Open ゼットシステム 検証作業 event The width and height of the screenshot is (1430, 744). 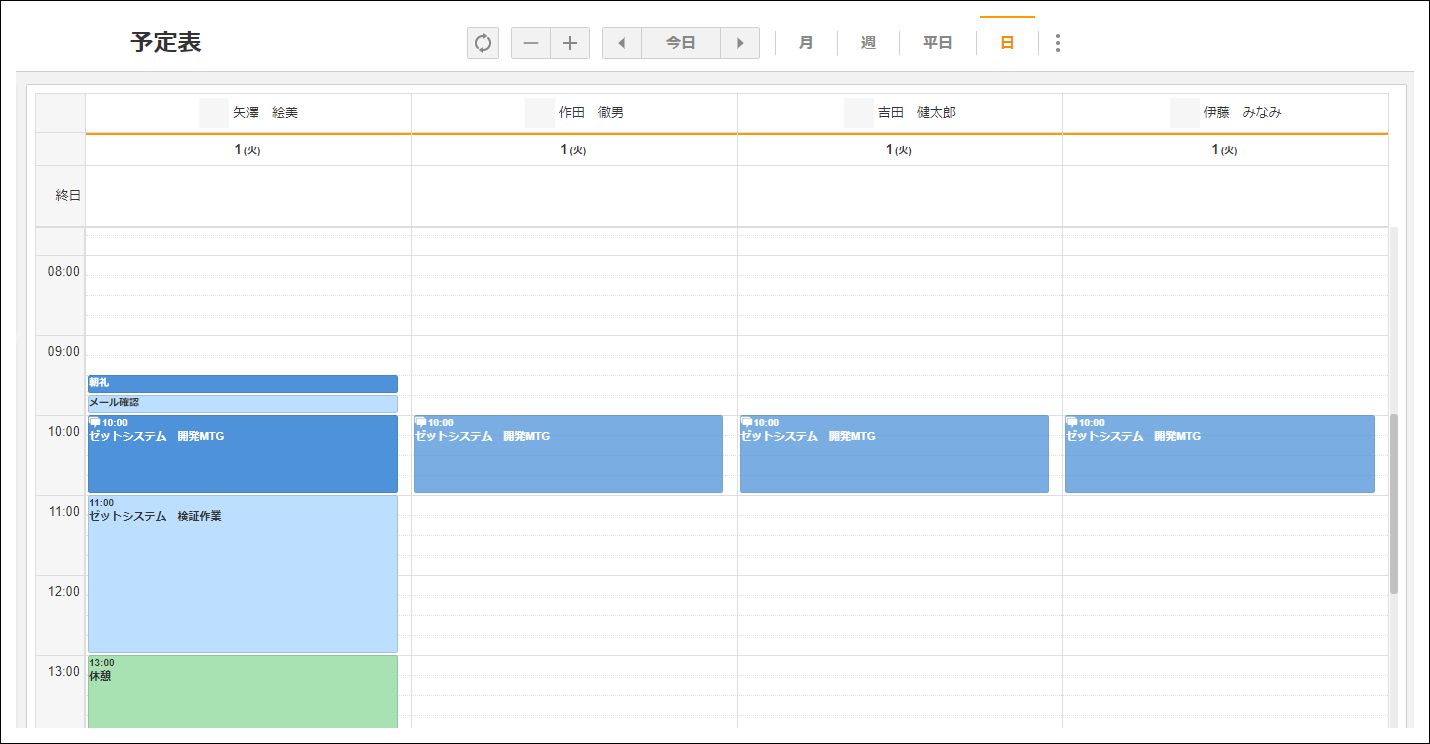(x=243, y=574)
